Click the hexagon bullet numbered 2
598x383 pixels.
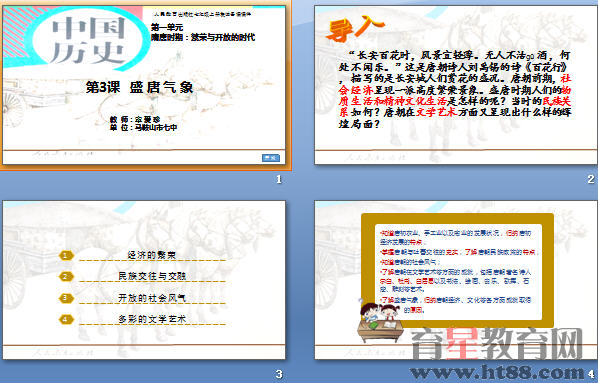pos(66,277)
